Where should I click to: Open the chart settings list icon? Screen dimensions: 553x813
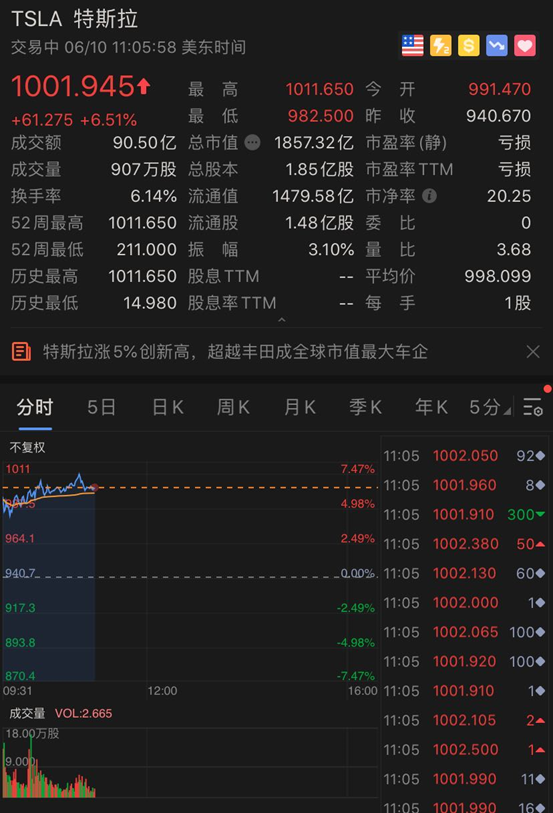[533, 407]
